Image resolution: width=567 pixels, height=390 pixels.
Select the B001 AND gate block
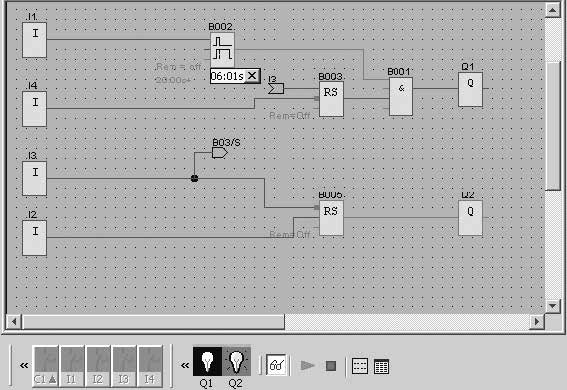[x=401, y=97]
